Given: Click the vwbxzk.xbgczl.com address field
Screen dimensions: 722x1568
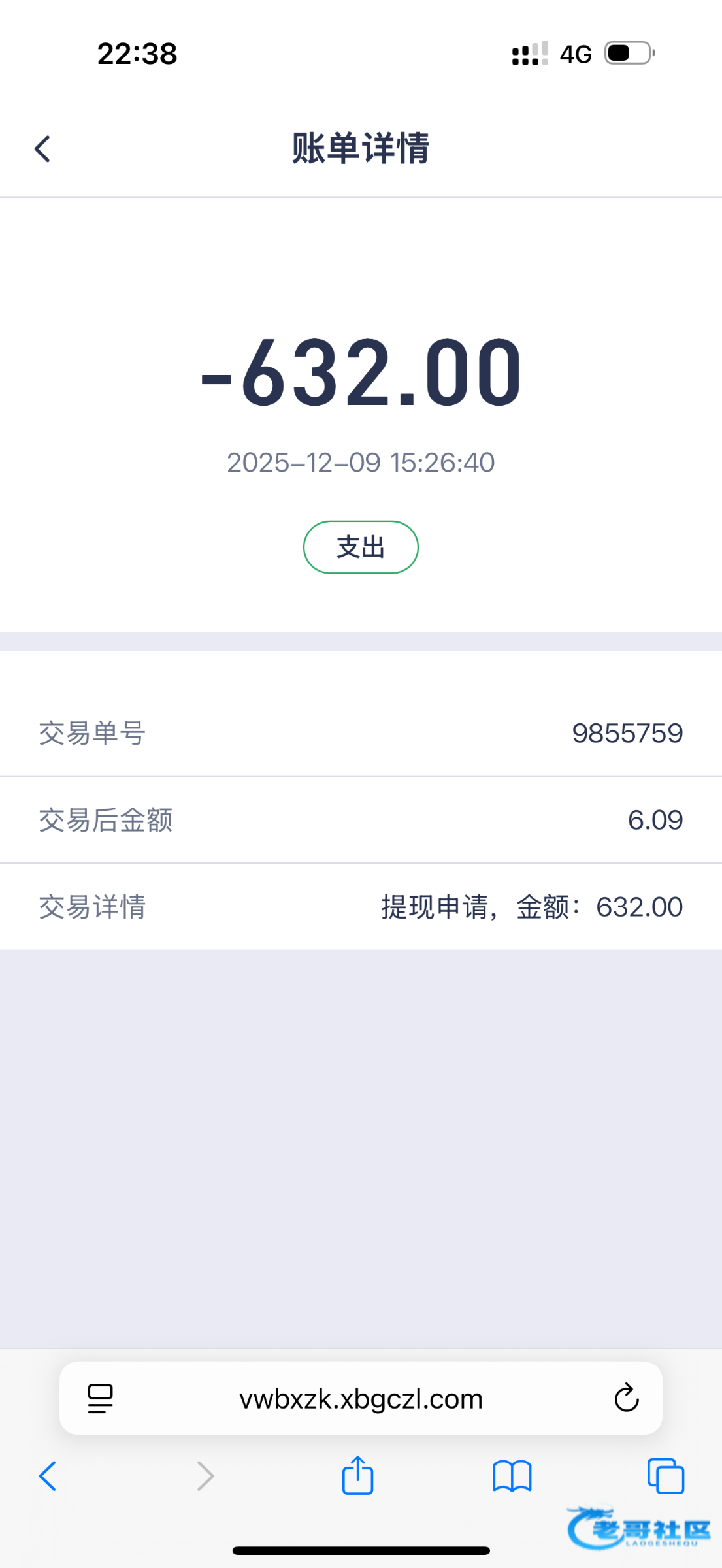Looking at the screenshot, I should coord(361,1399).
